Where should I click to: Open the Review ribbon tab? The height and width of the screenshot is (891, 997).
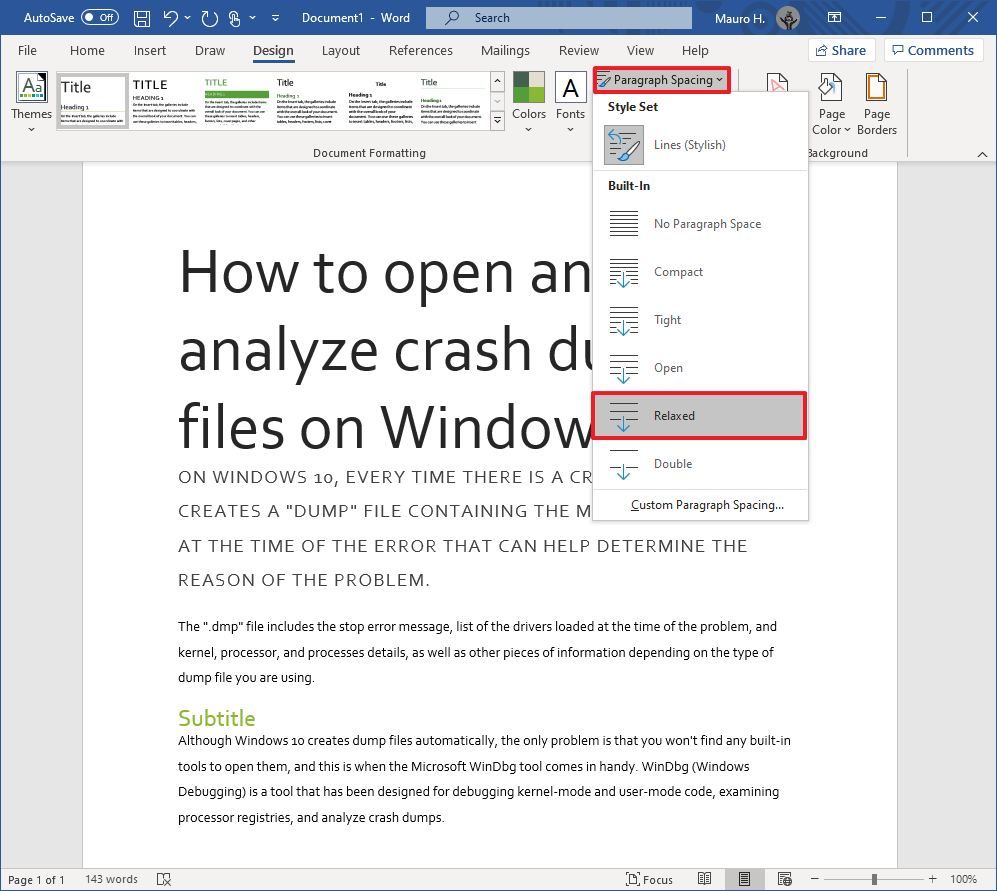(578, 50)
